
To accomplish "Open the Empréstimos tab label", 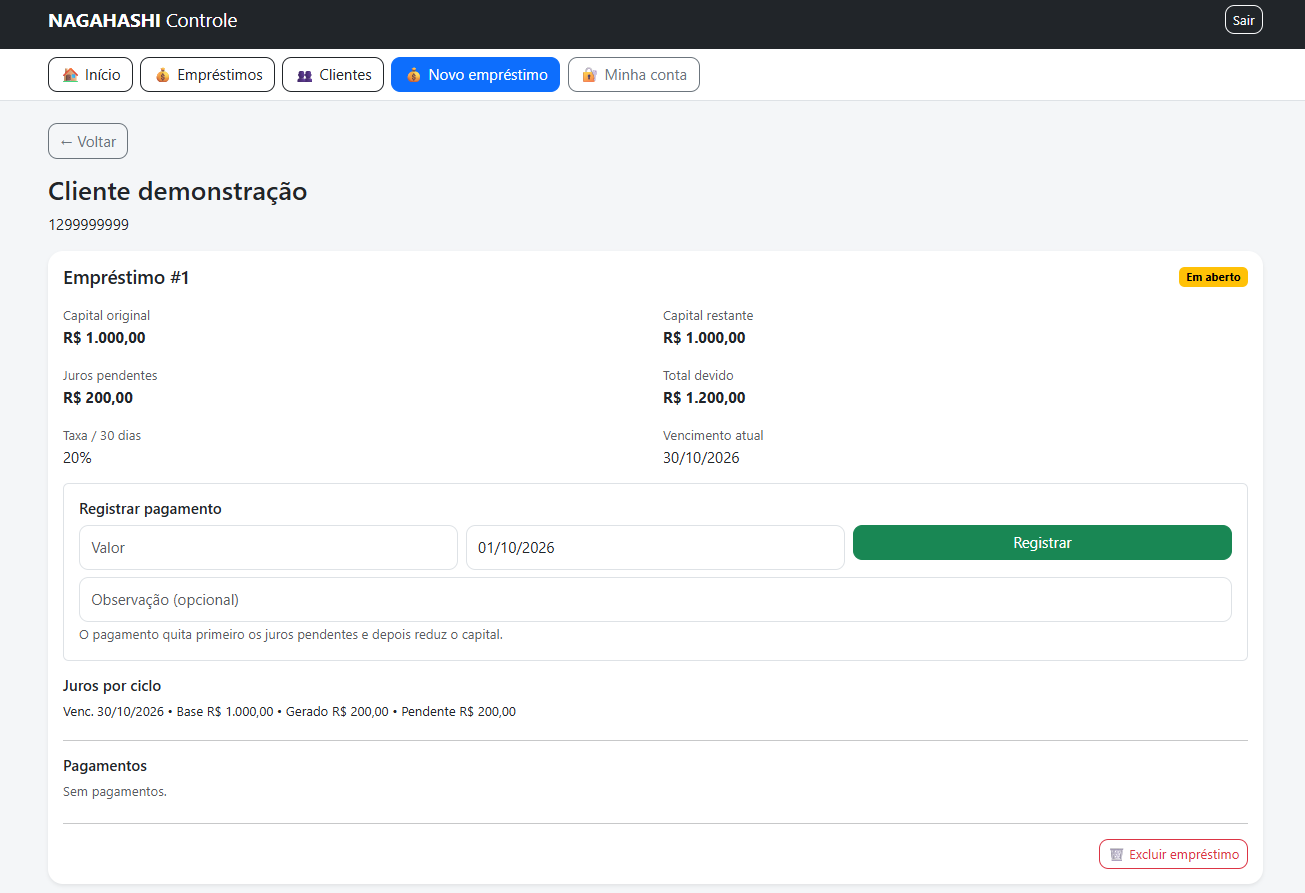I will 220,75.
